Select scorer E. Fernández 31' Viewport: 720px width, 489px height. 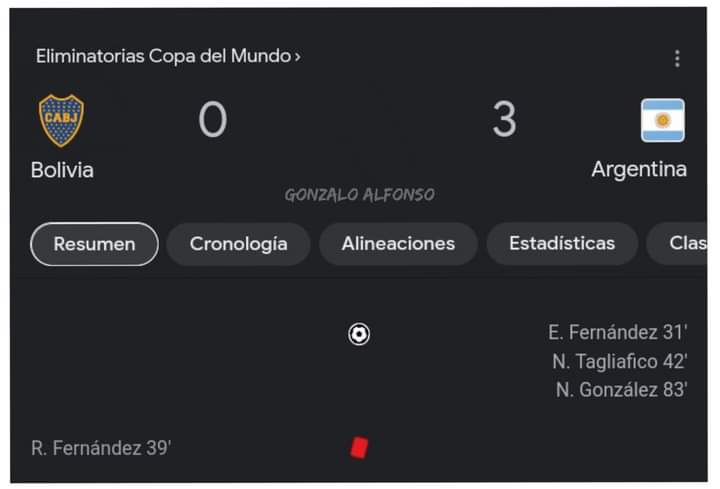pyautogui.click(x=617, y=332)
